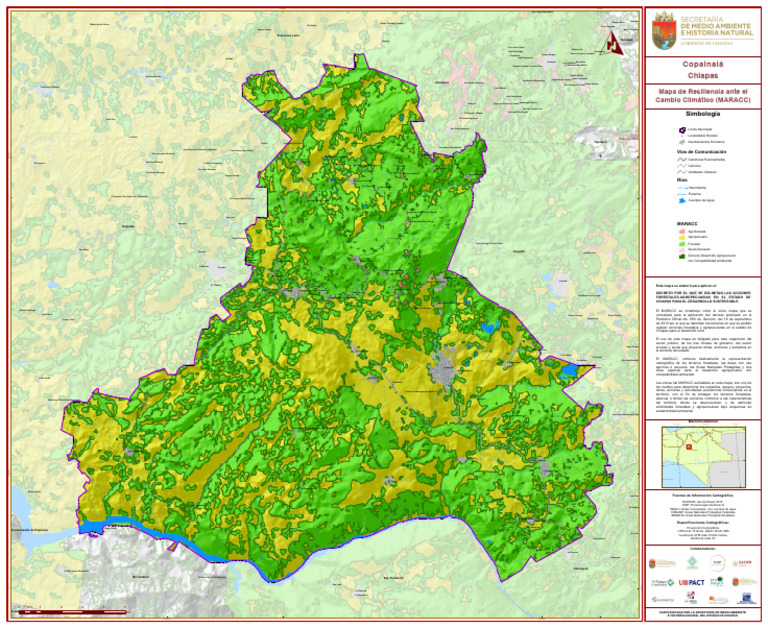
Task: Click the Carretera Pavimentada line symbol
Action: pos(682,159)
